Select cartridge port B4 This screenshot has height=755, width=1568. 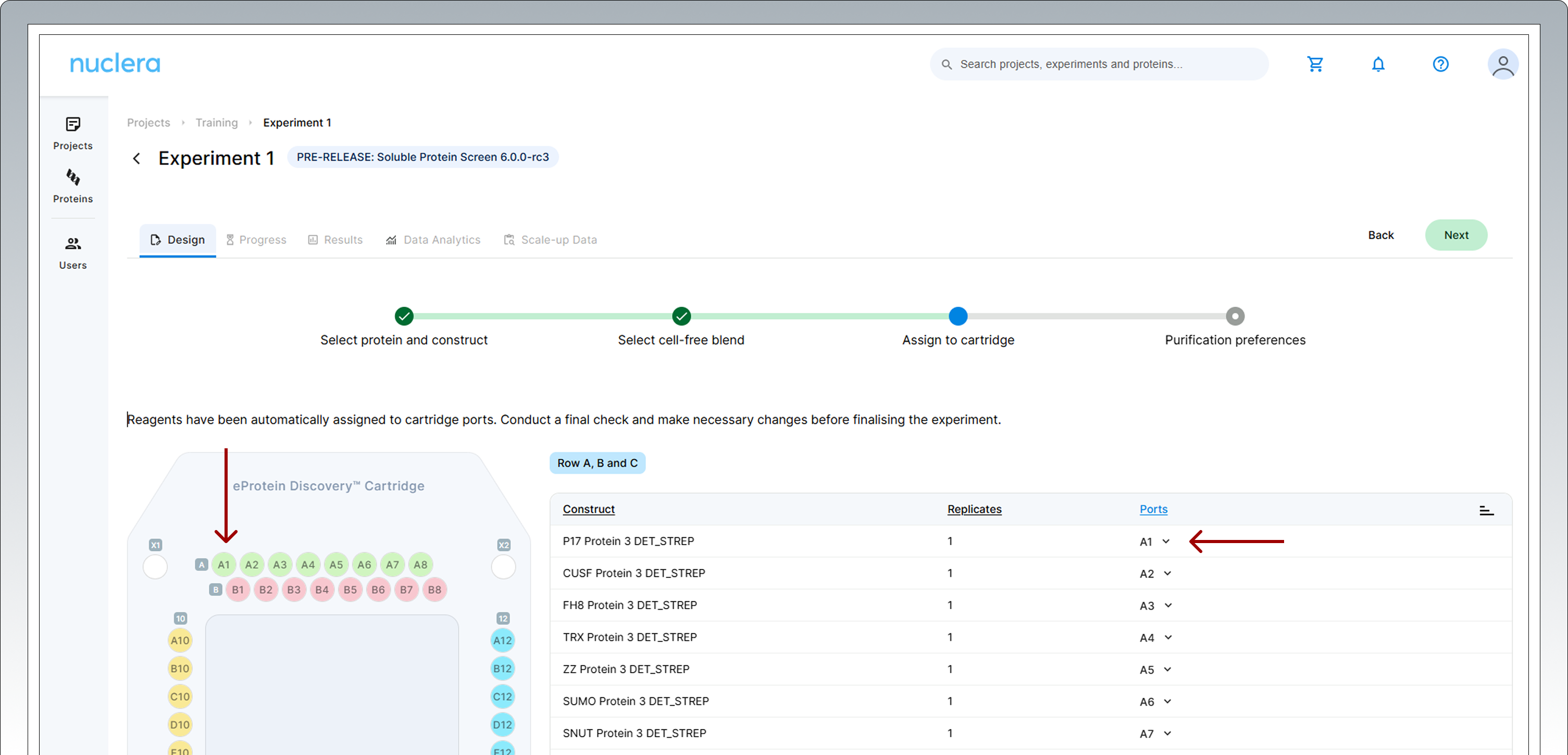coord(322,589)
